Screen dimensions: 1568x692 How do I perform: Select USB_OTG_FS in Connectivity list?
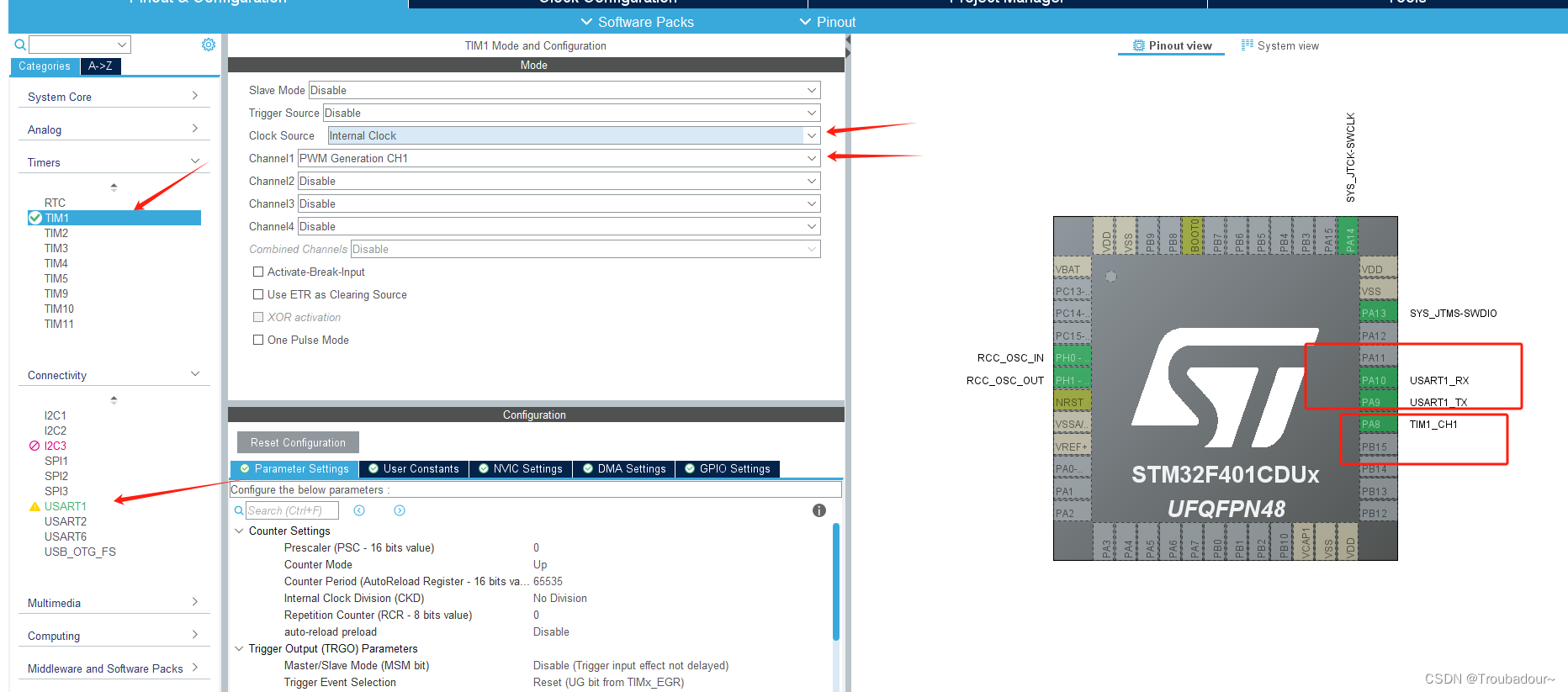[80, 552]
